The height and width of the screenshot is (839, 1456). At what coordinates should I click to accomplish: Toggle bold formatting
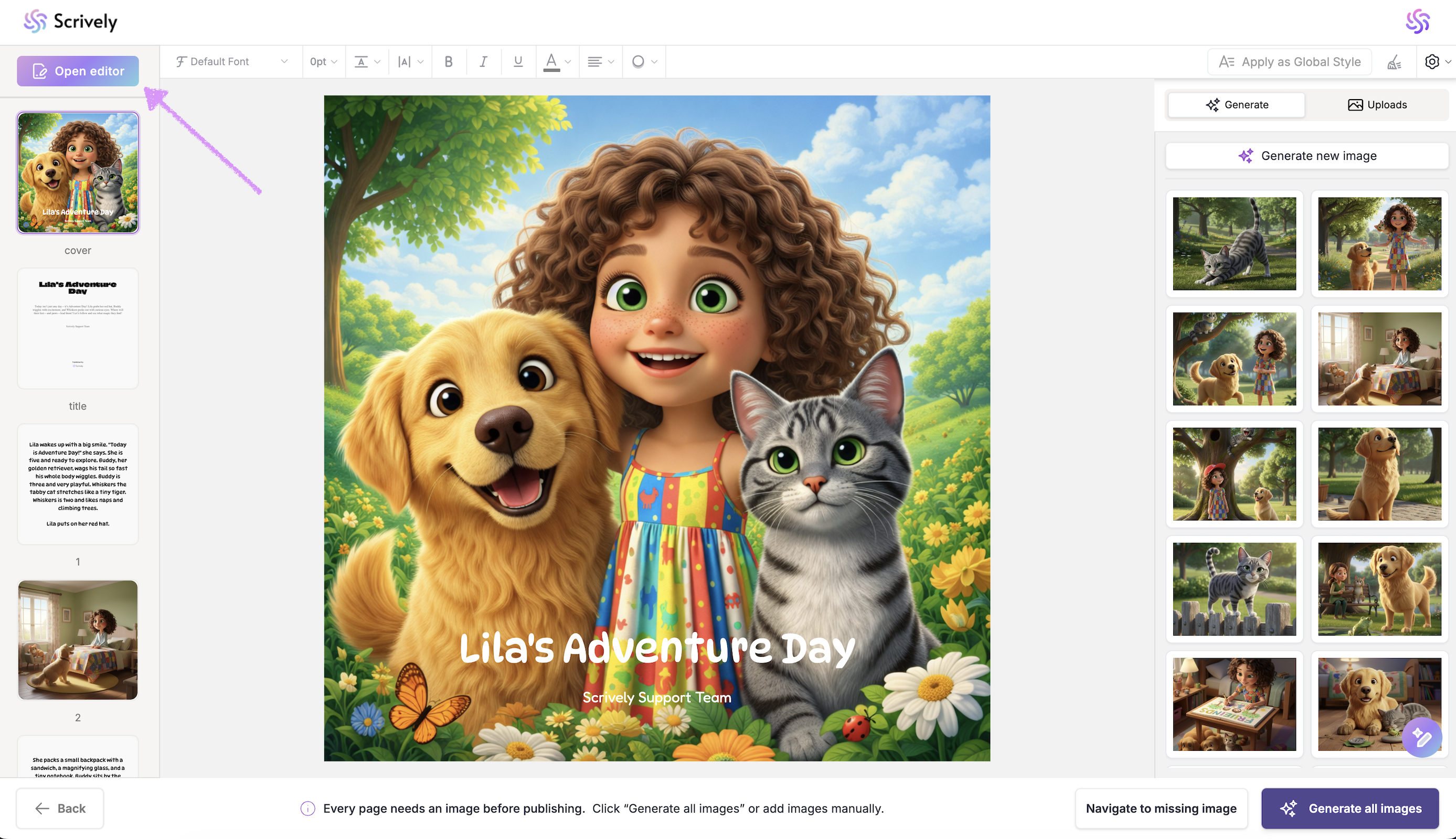point(449,62)
